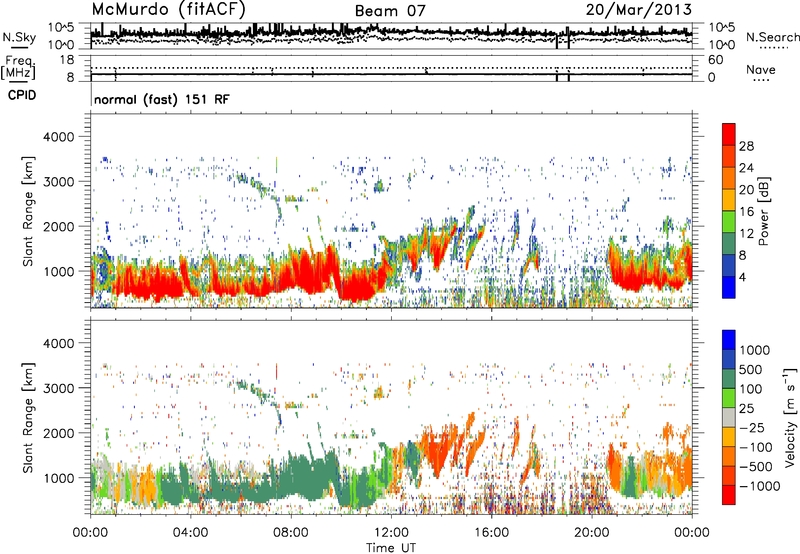Click the "McMurdo (fitACF)" plot title

169,10
